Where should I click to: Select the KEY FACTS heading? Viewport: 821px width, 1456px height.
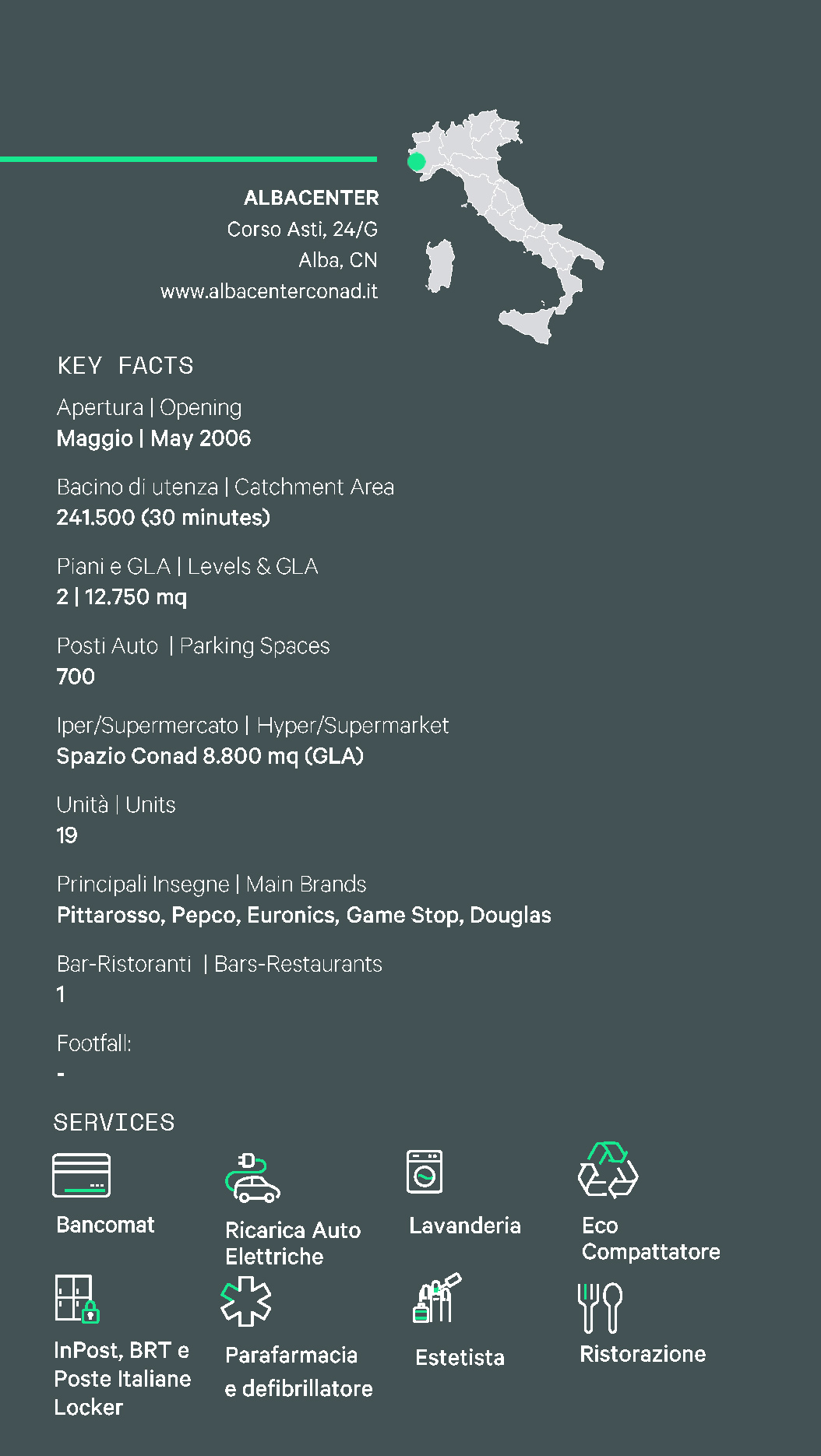click(x=125, y=365)
